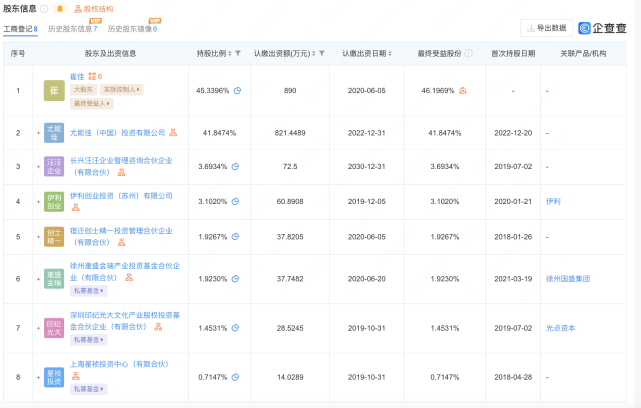
Task: Open the 股权结构 equity structure link
Action: click(x=94, y=9)
